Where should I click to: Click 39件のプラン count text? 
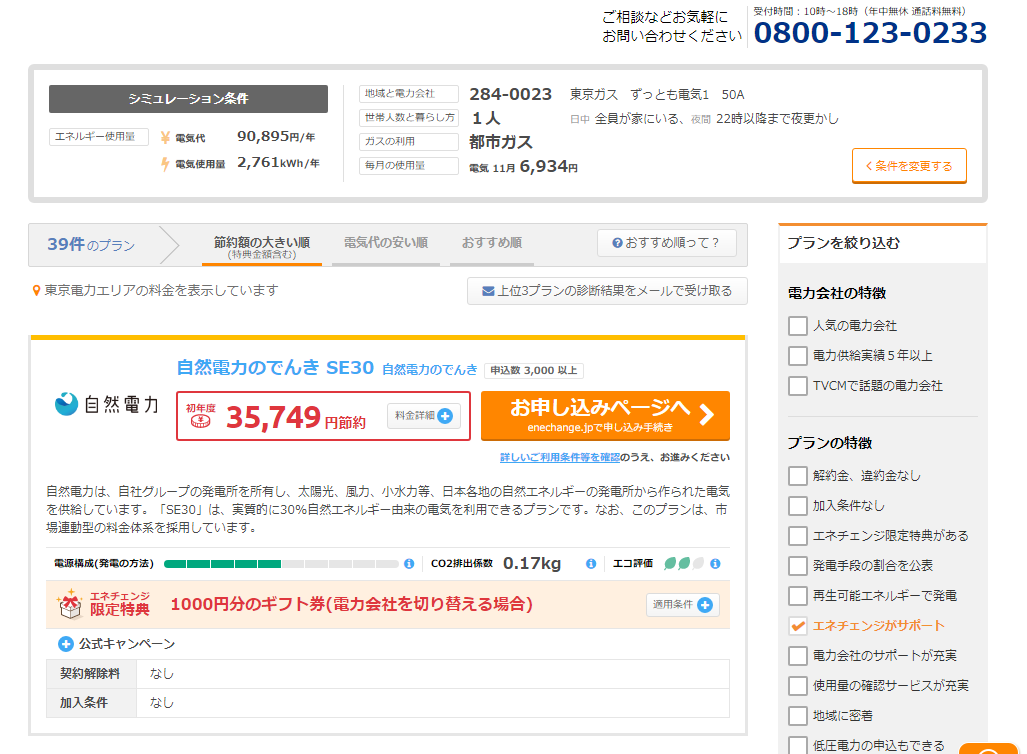click(x=91, y=244)
